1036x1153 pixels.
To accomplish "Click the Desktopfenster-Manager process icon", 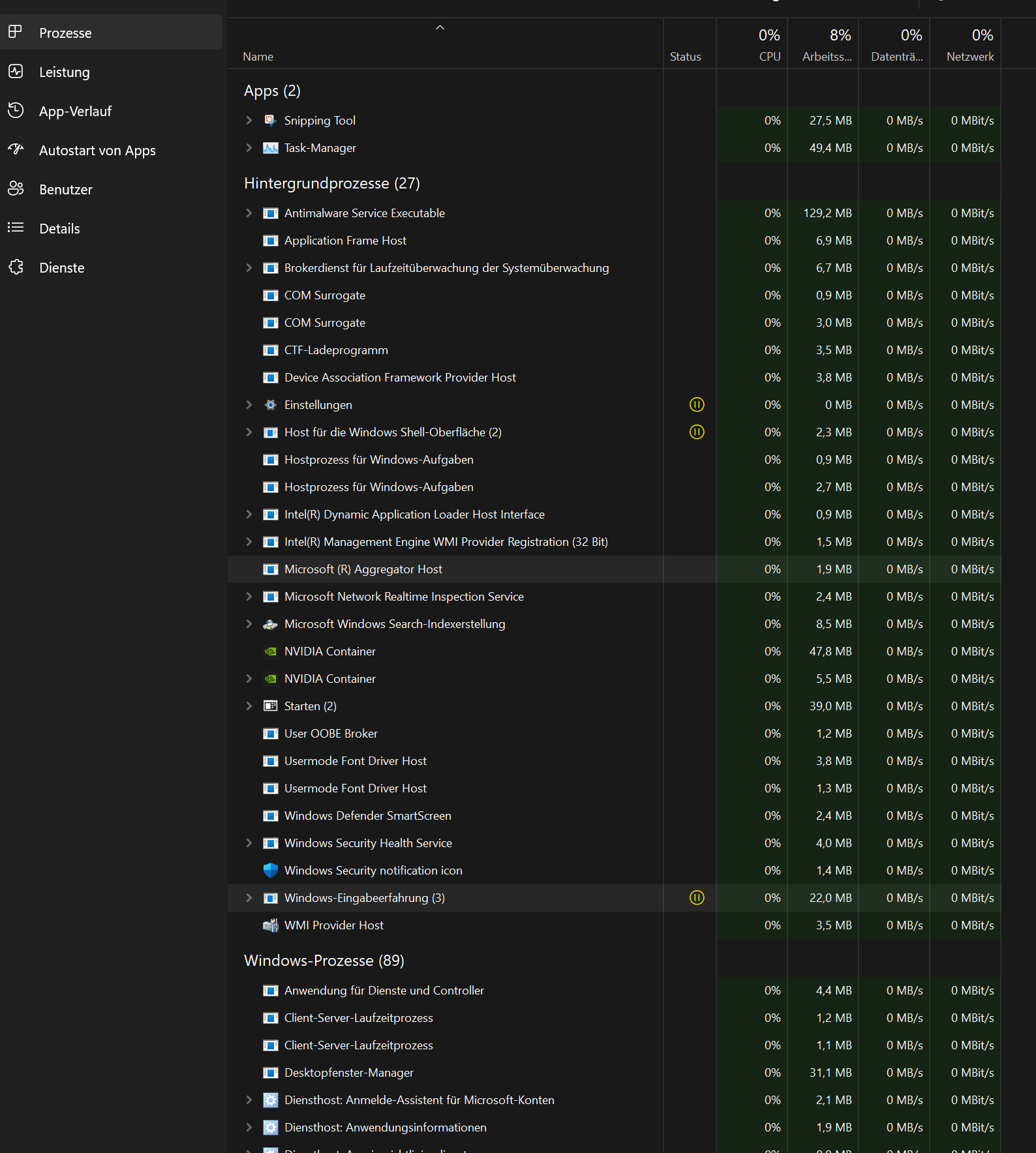I will click(270, 1073).
